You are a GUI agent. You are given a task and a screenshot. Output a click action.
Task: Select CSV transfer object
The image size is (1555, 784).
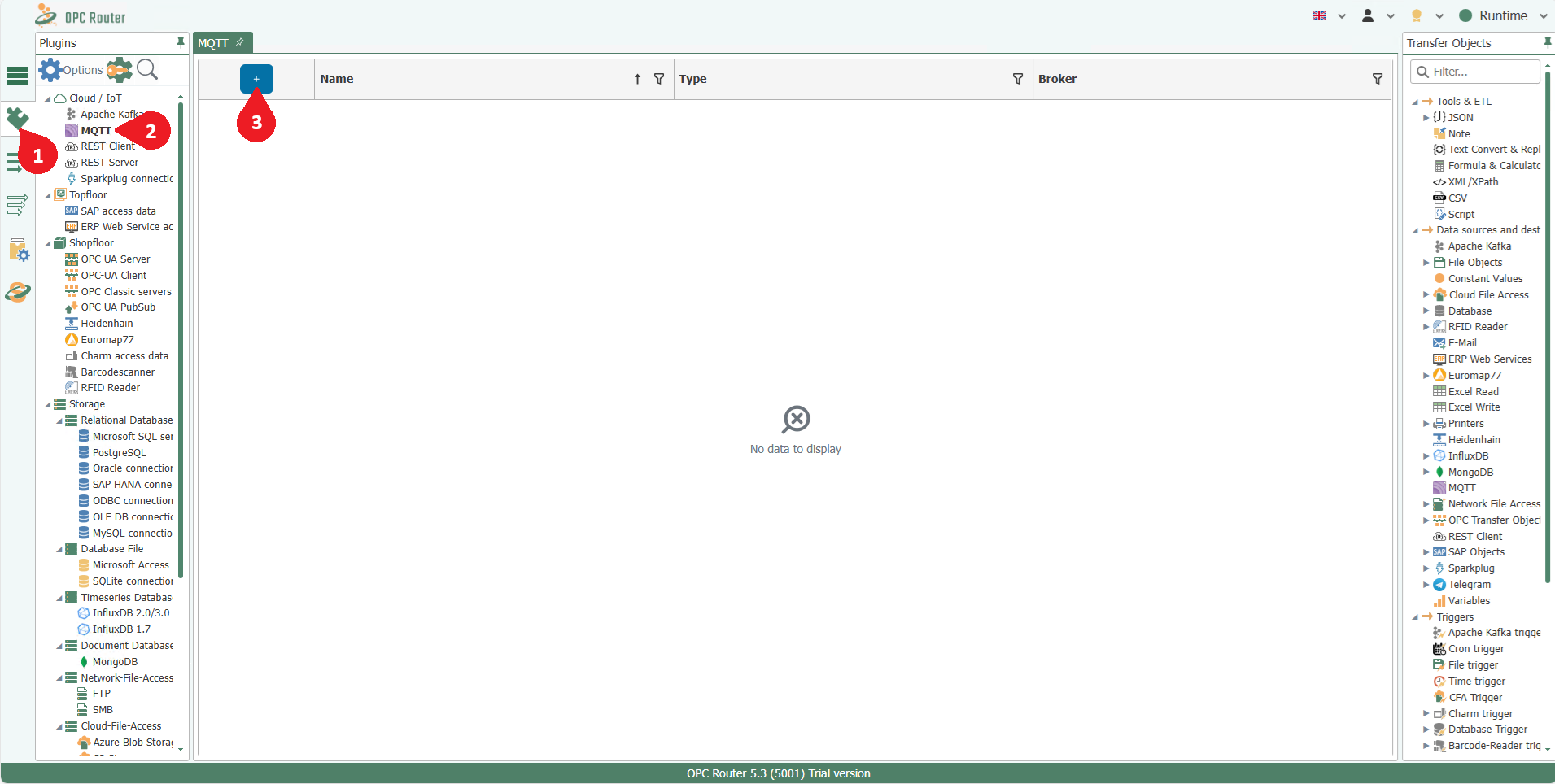[1457, 198]
